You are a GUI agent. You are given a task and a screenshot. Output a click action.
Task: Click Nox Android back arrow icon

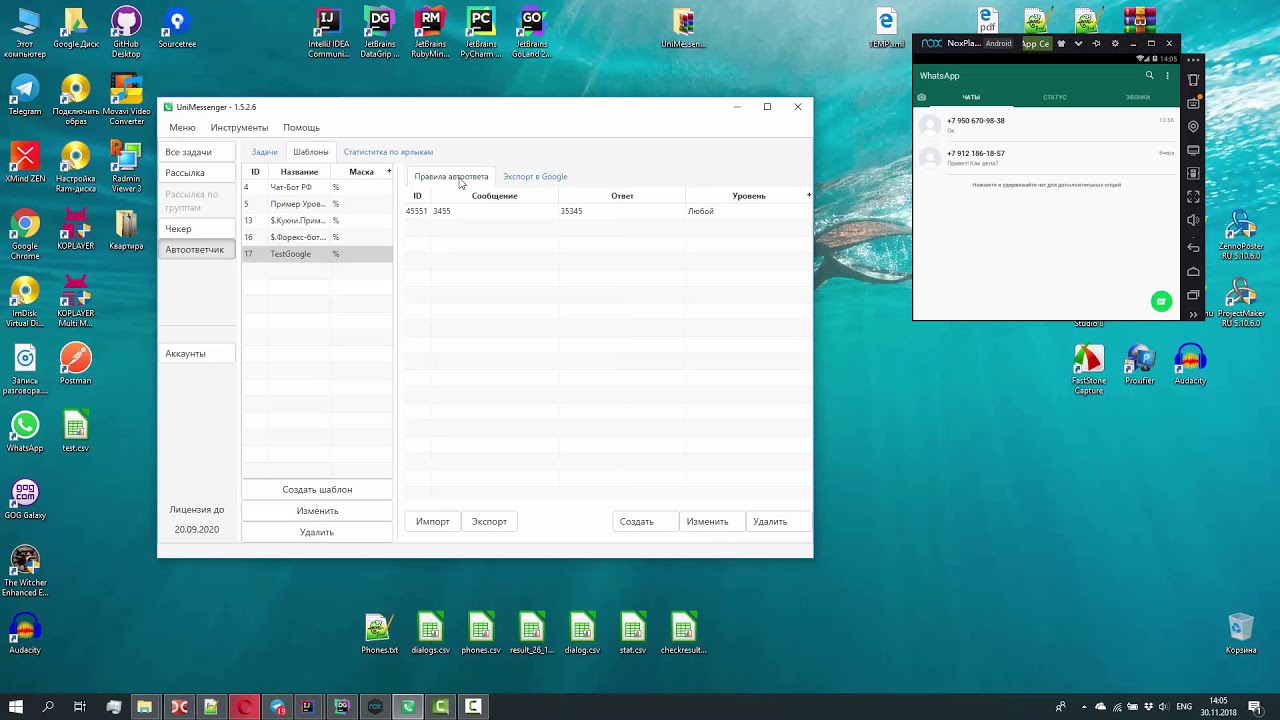click(1193, 247)
